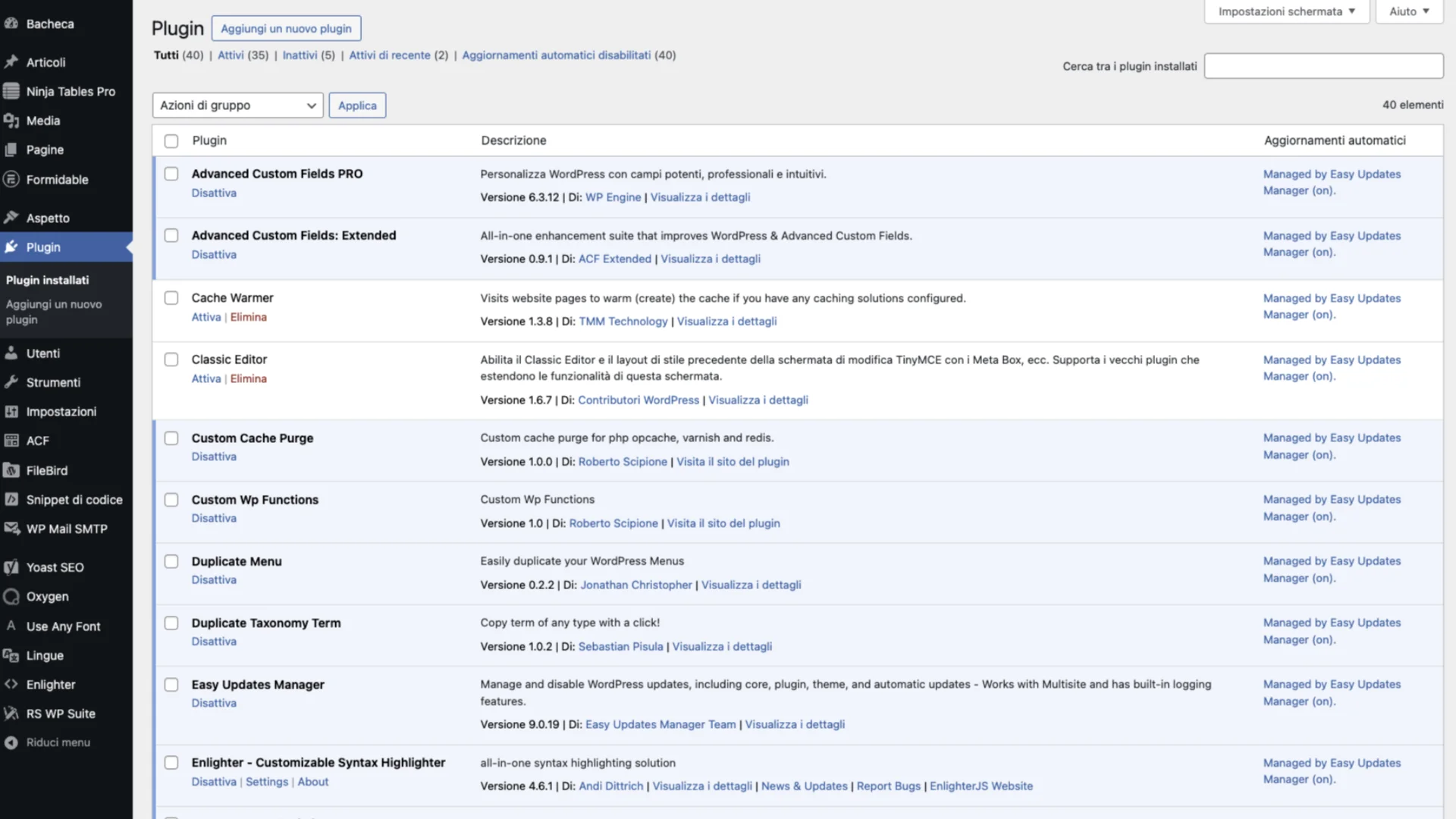
Task: Sort by the Plugin column header
Action: click(209, 140)
